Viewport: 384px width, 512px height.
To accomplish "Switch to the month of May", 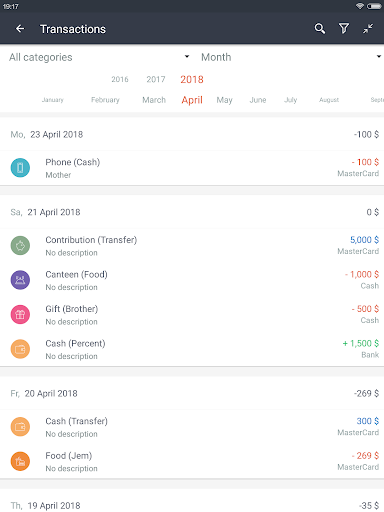I will point(224,100).
